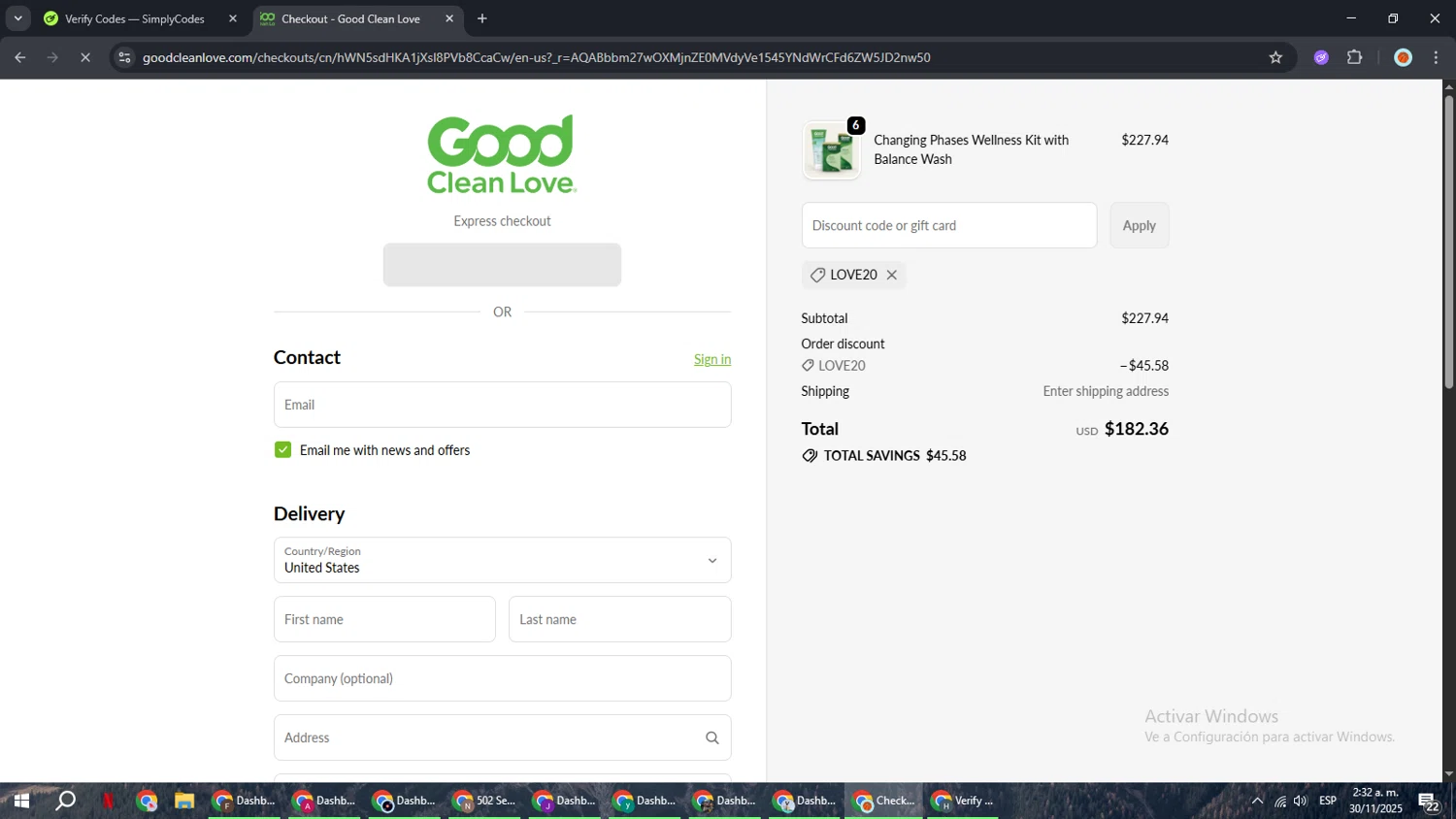The height and width of the screenshot is (819, 1456).
Task: Select the Checkout - Good Clean Love tab
Action: (350, 18)
